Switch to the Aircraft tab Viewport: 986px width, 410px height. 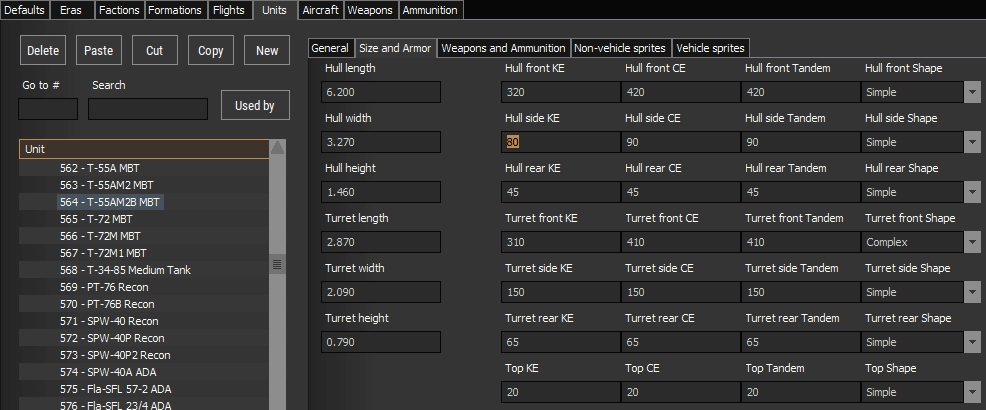point(320,10)
